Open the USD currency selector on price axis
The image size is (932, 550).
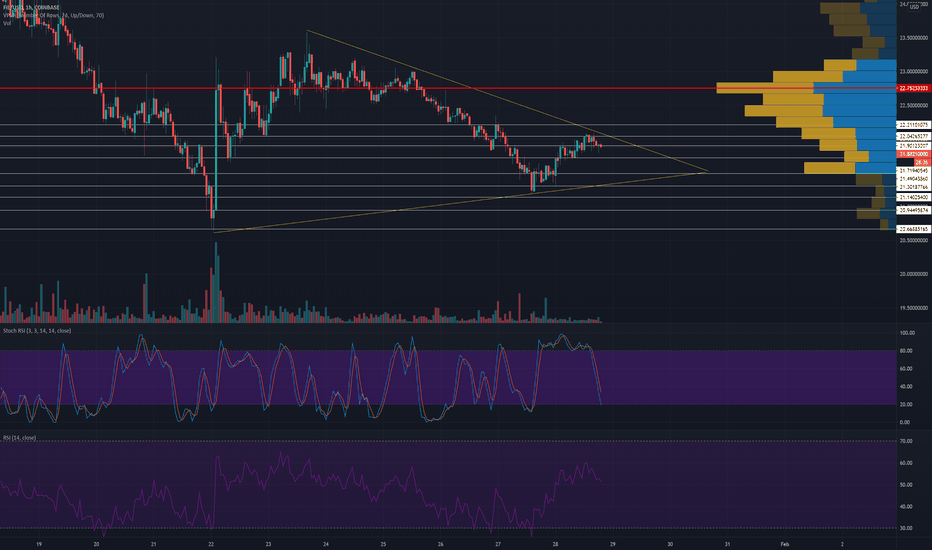[x=914, y=7]
